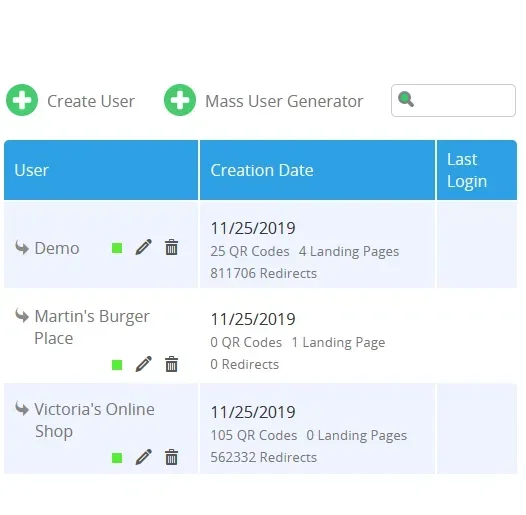Click login-as arrow beside Martin's Burger Place

tap(22, 316)
